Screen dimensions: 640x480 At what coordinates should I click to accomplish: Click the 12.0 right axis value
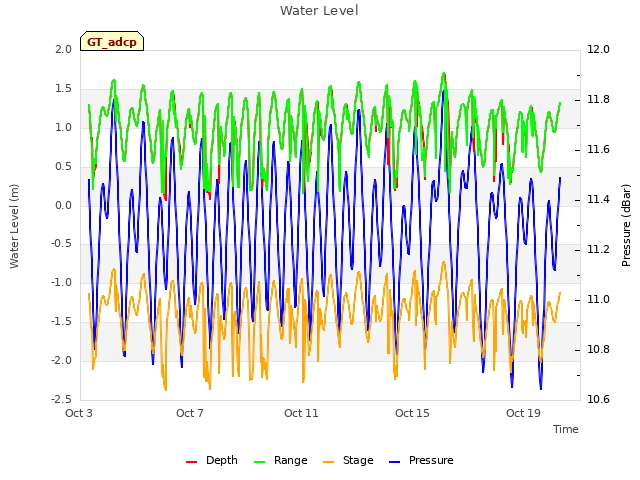pos(598,49)
